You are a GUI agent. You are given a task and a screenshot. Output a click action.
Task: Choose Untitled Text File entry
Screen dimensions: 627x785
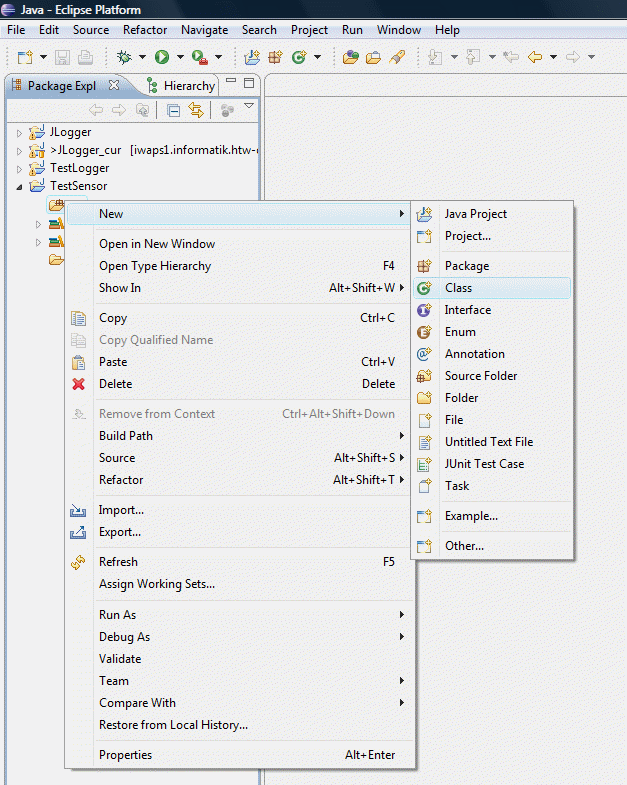click(492, 442)
